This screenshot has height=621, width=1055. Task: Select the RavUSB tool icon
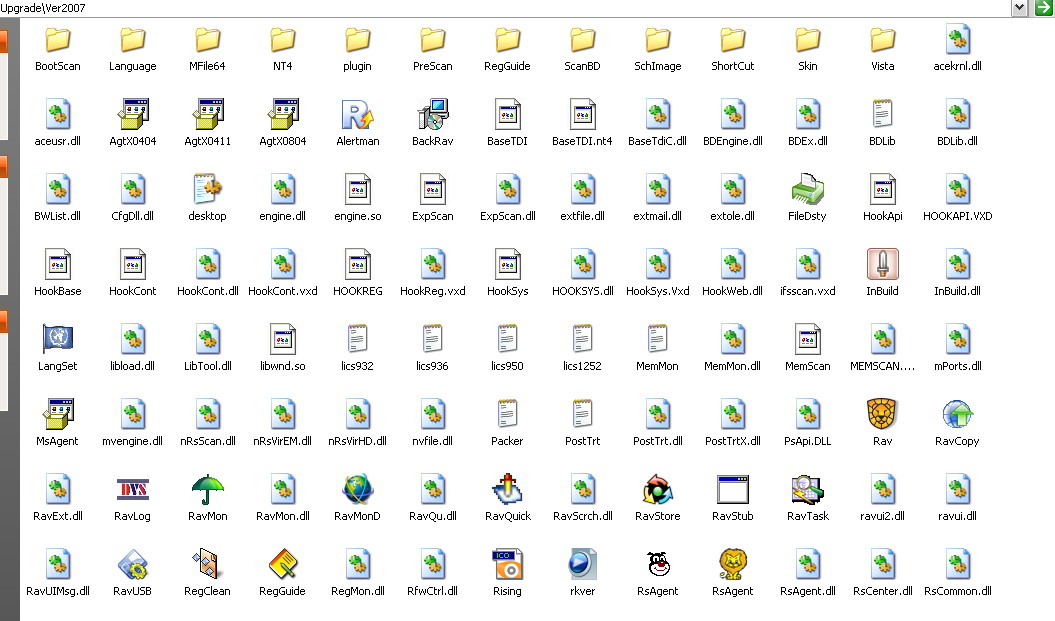click(132, 564)
